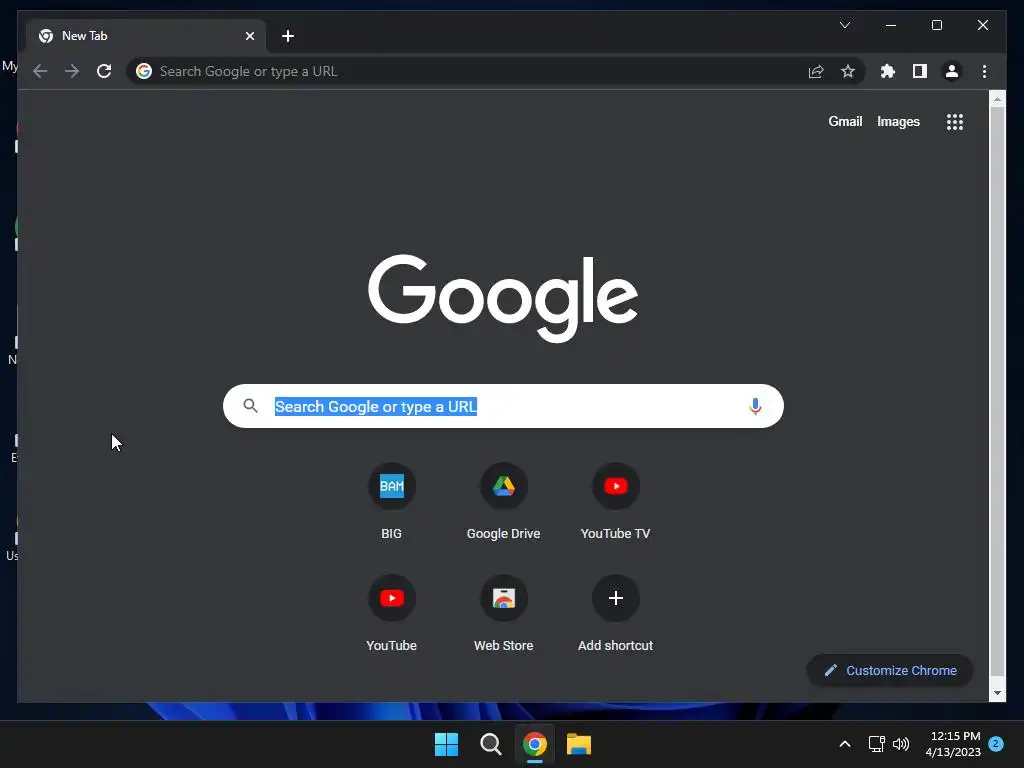Open the tab search dropdown chevron

pos(844,25)
